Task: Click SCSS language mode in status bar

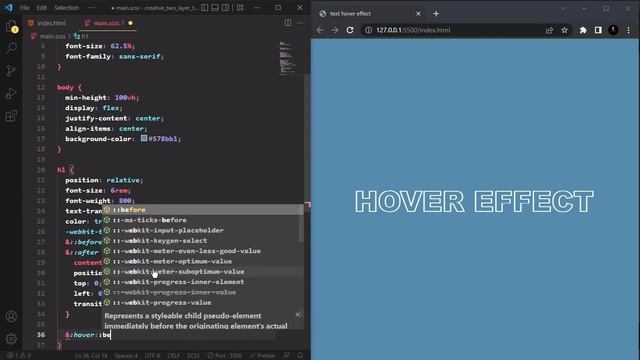Action: [x=193, y=356]
